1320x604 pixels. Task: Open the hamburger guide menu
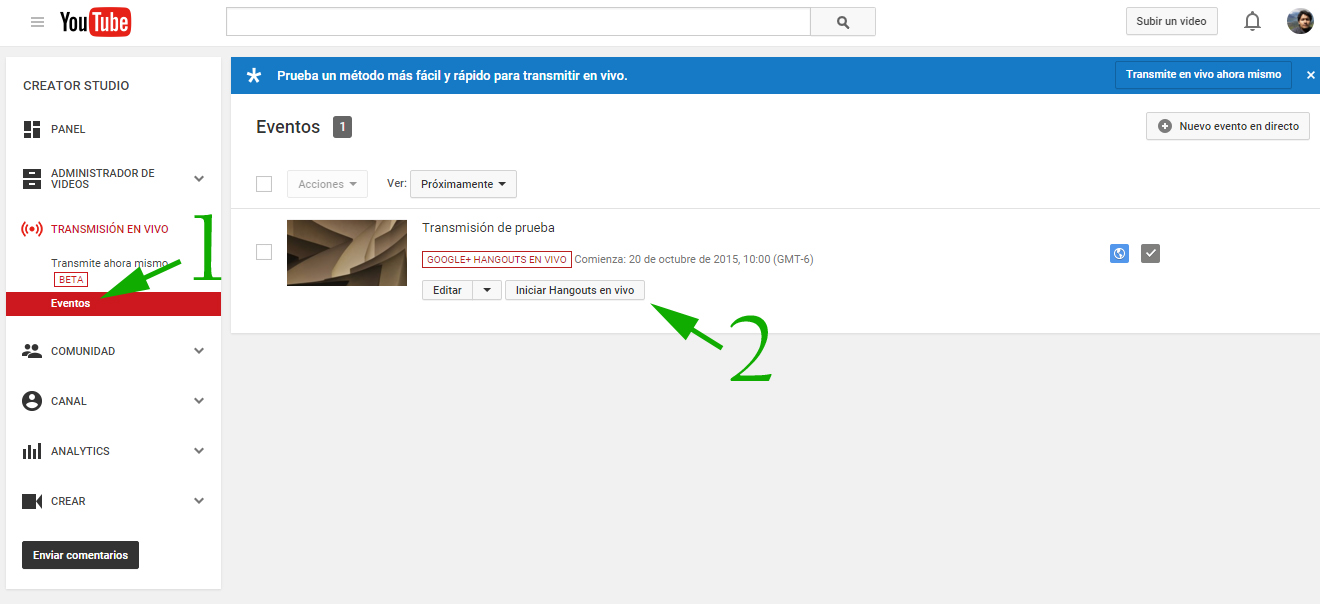[37, 22]
